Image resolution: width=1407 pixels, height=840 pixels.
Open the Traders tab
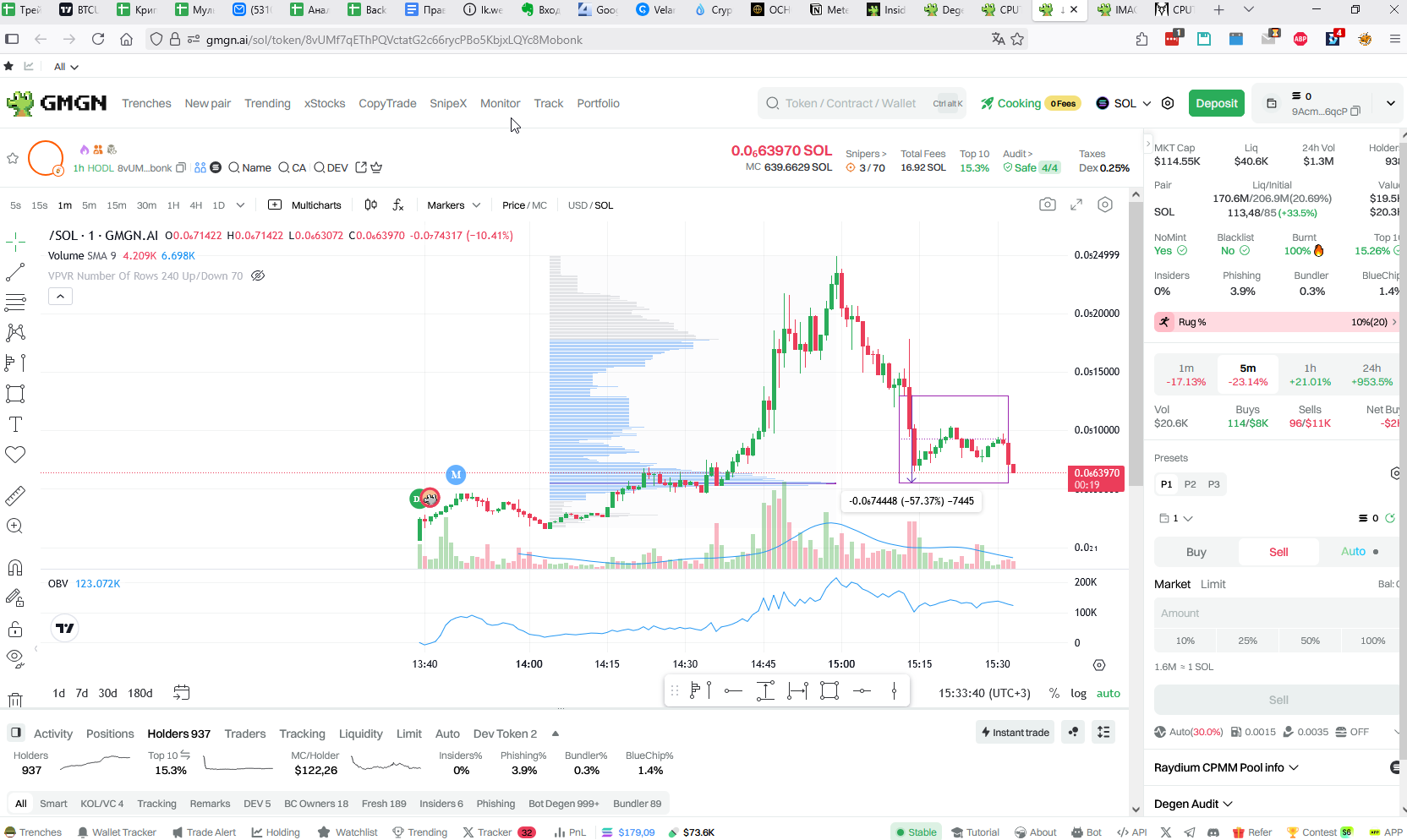pos(245,734)
